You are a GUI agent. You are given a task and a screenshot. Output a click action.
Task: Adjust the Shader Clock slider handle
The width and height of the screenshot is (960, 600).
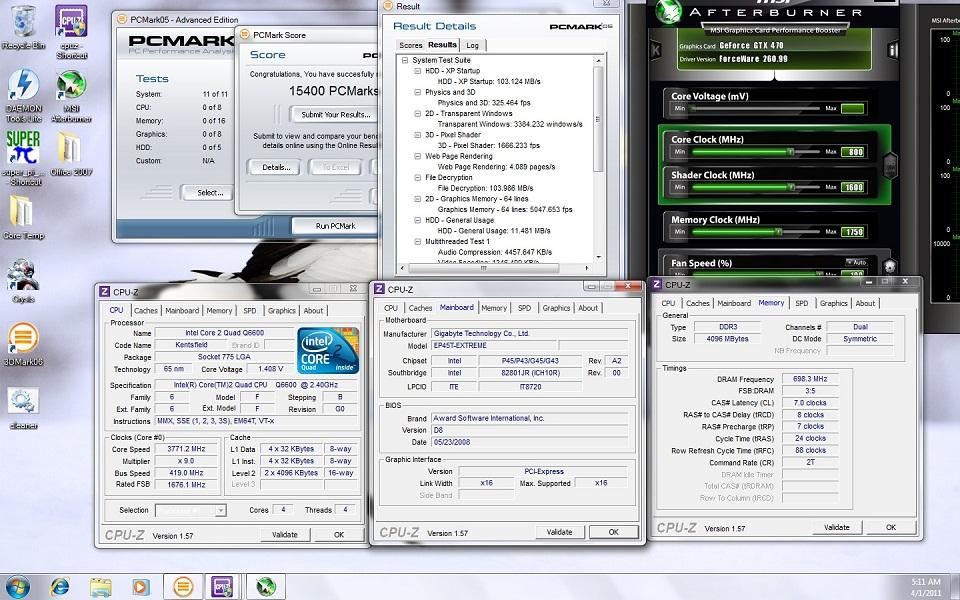790,187
